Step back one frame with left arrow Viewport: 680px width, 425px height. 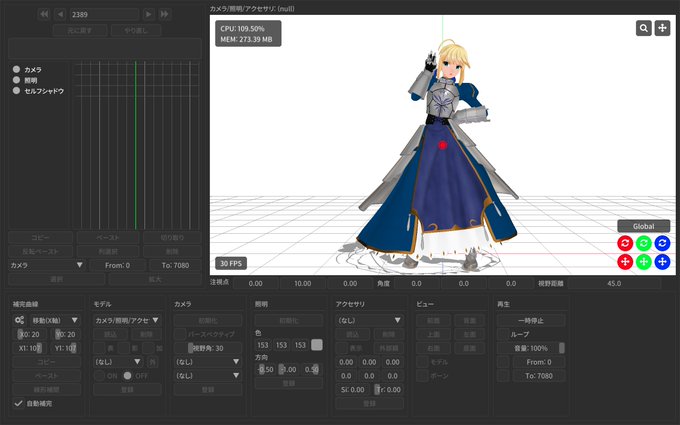point(60,14)
